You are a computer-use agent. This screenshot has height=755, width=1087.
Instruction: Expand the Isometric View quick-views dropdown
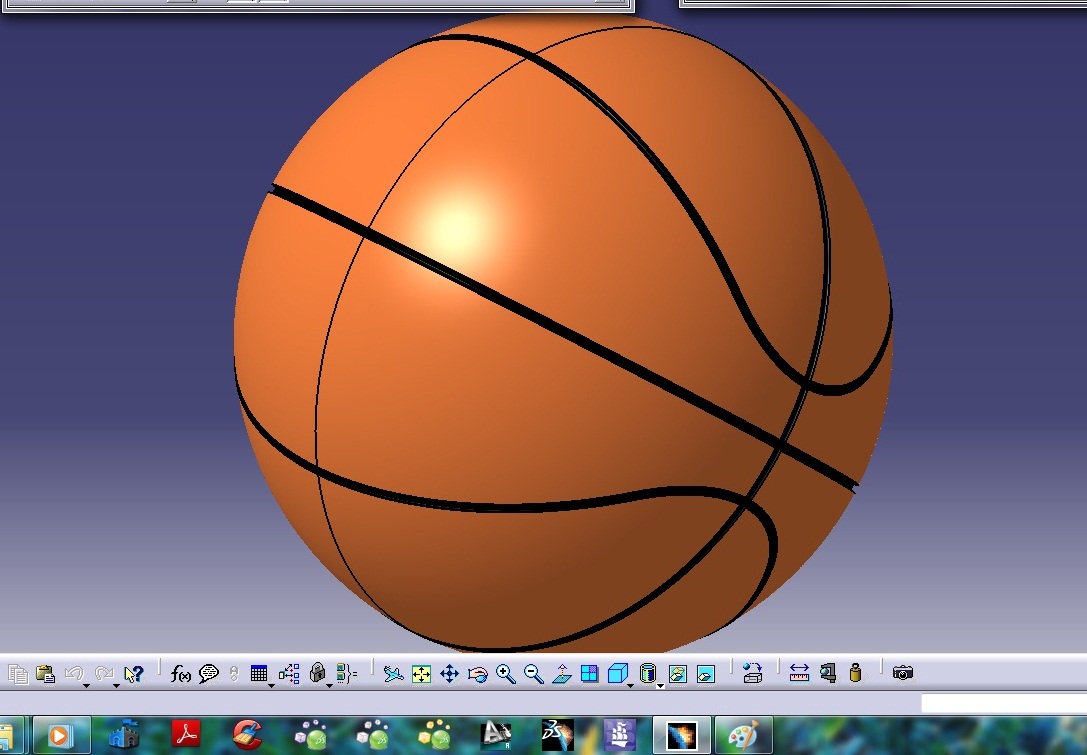pyautogui.click(x=630, y=685)
